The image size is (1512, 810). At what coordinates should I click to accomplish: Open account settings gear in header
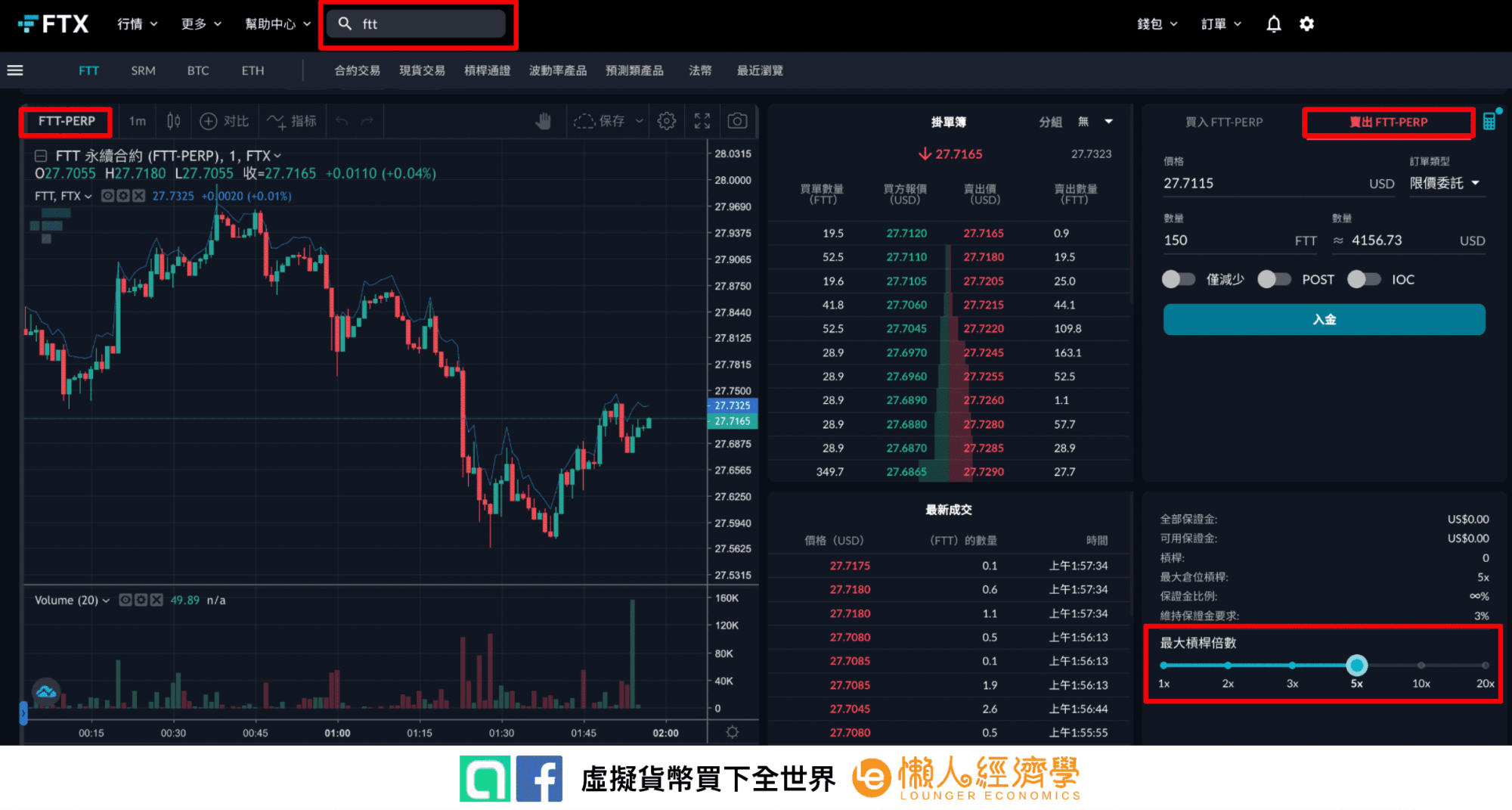[1306, 24]
